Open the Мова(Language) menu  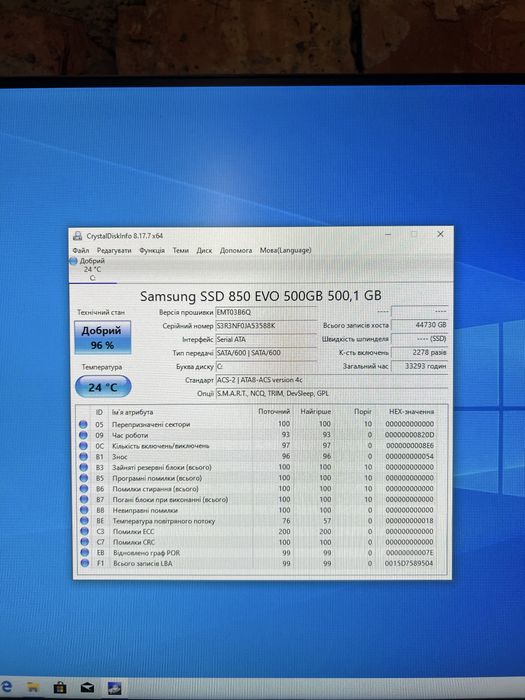coord(286,250)
